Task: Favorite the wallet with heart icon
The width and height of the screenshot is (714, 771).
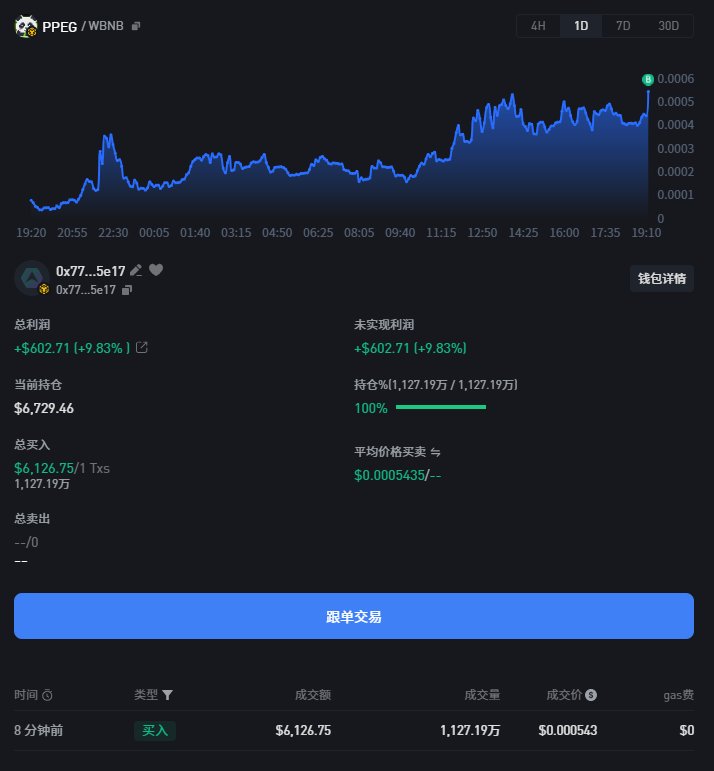Action: click(156, 269)
